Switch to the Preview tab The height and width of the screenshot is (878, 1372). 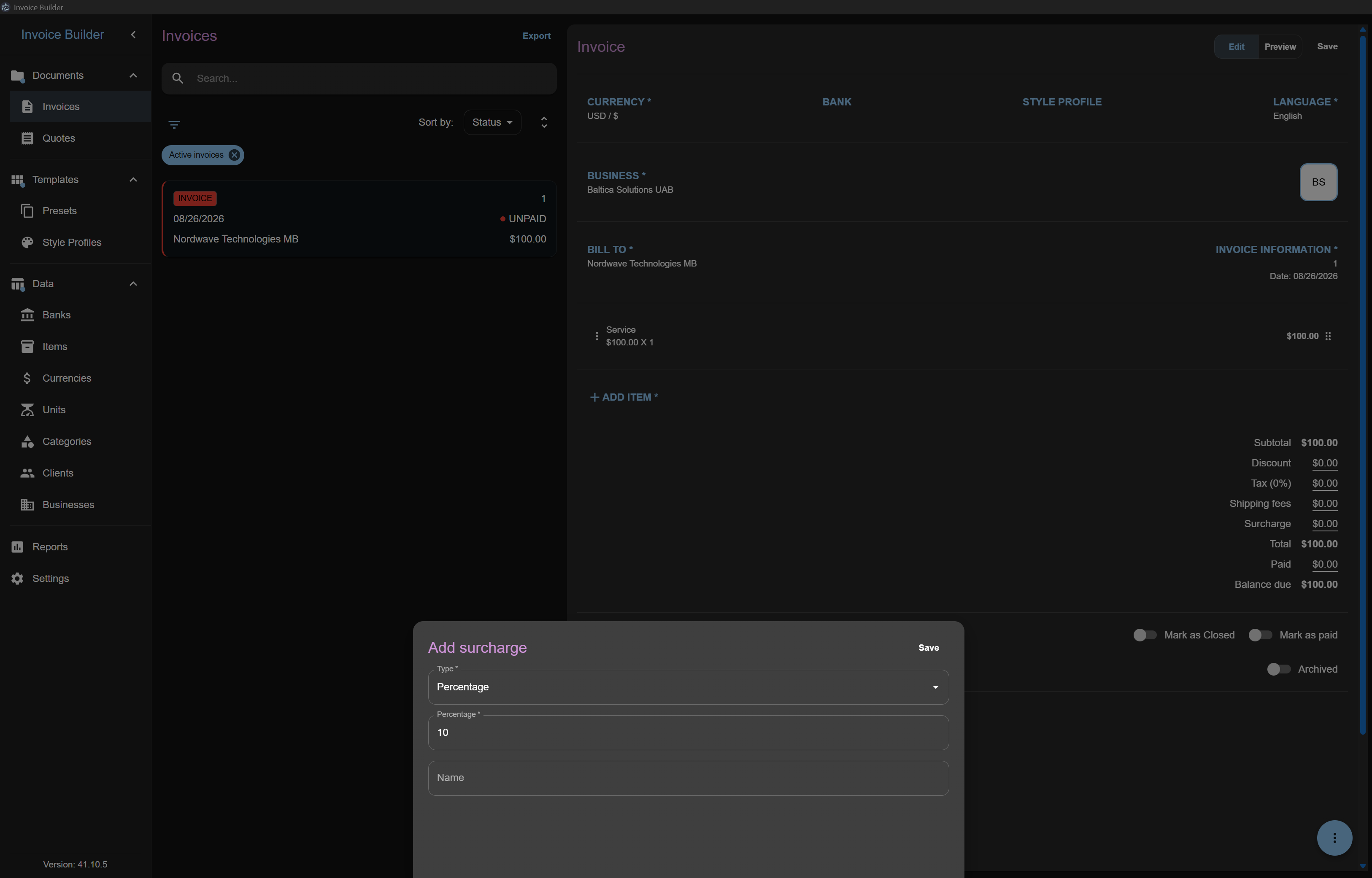1280,47
